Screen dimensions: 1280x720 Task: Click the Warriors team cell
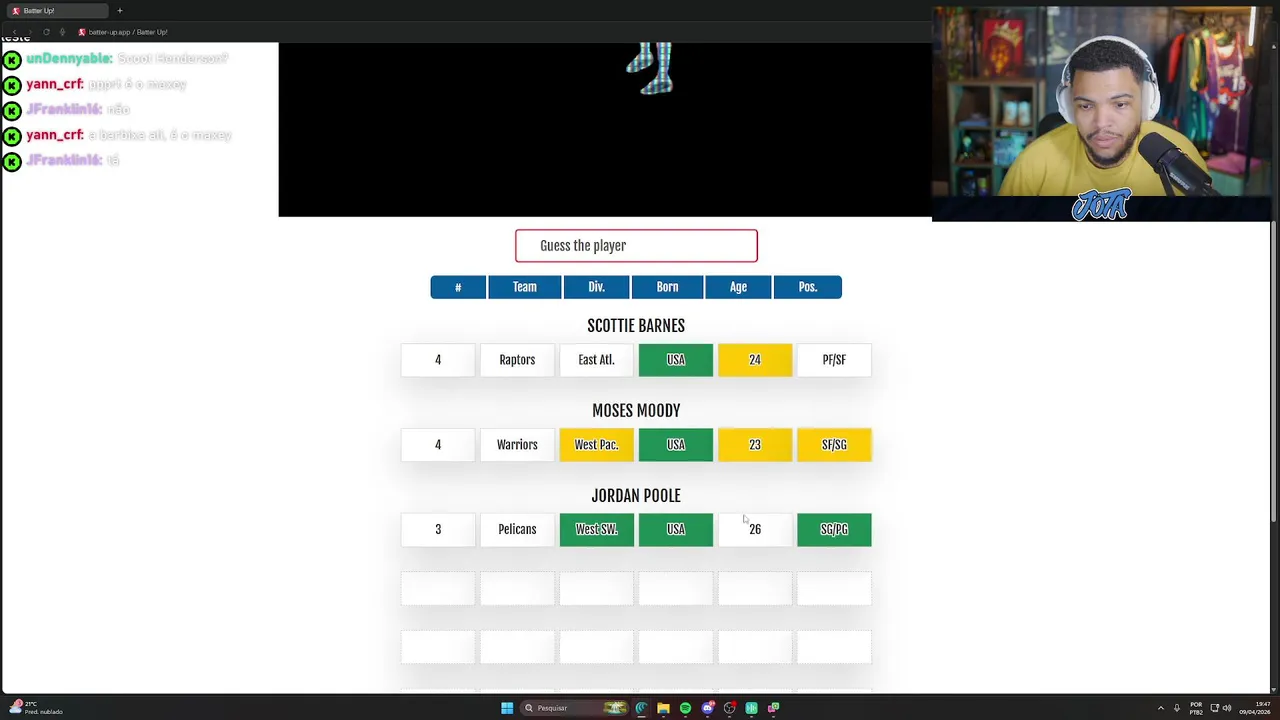(x=517, y=445)
